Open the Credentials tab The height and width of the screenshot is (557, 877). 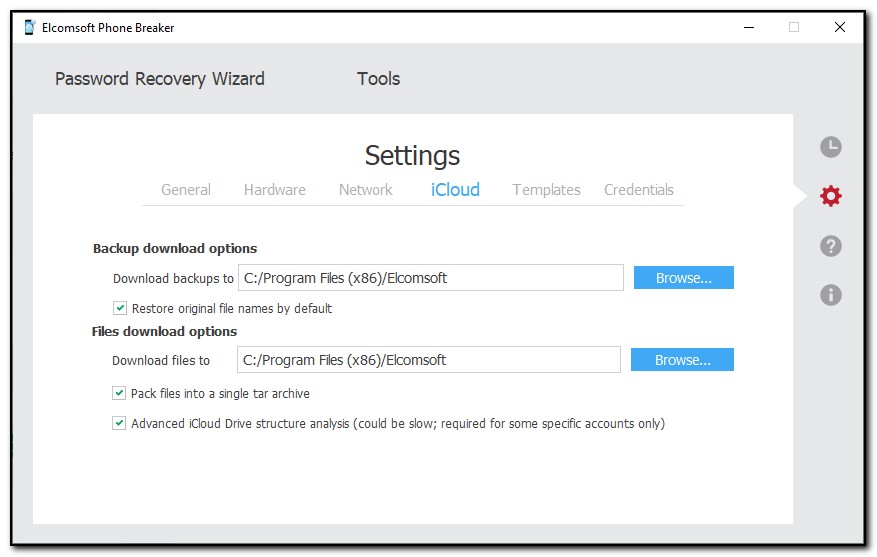639,190
